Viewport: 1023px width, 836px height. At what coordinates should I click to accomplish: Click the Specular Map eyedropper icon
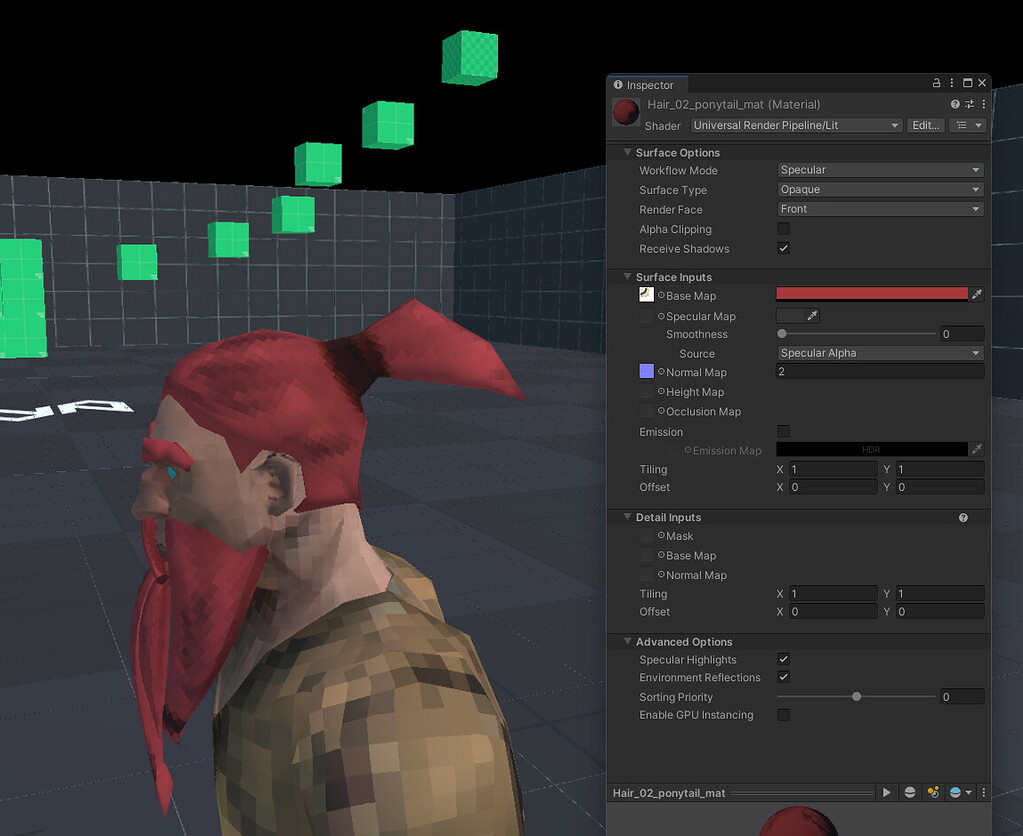[x=812, y=316]
